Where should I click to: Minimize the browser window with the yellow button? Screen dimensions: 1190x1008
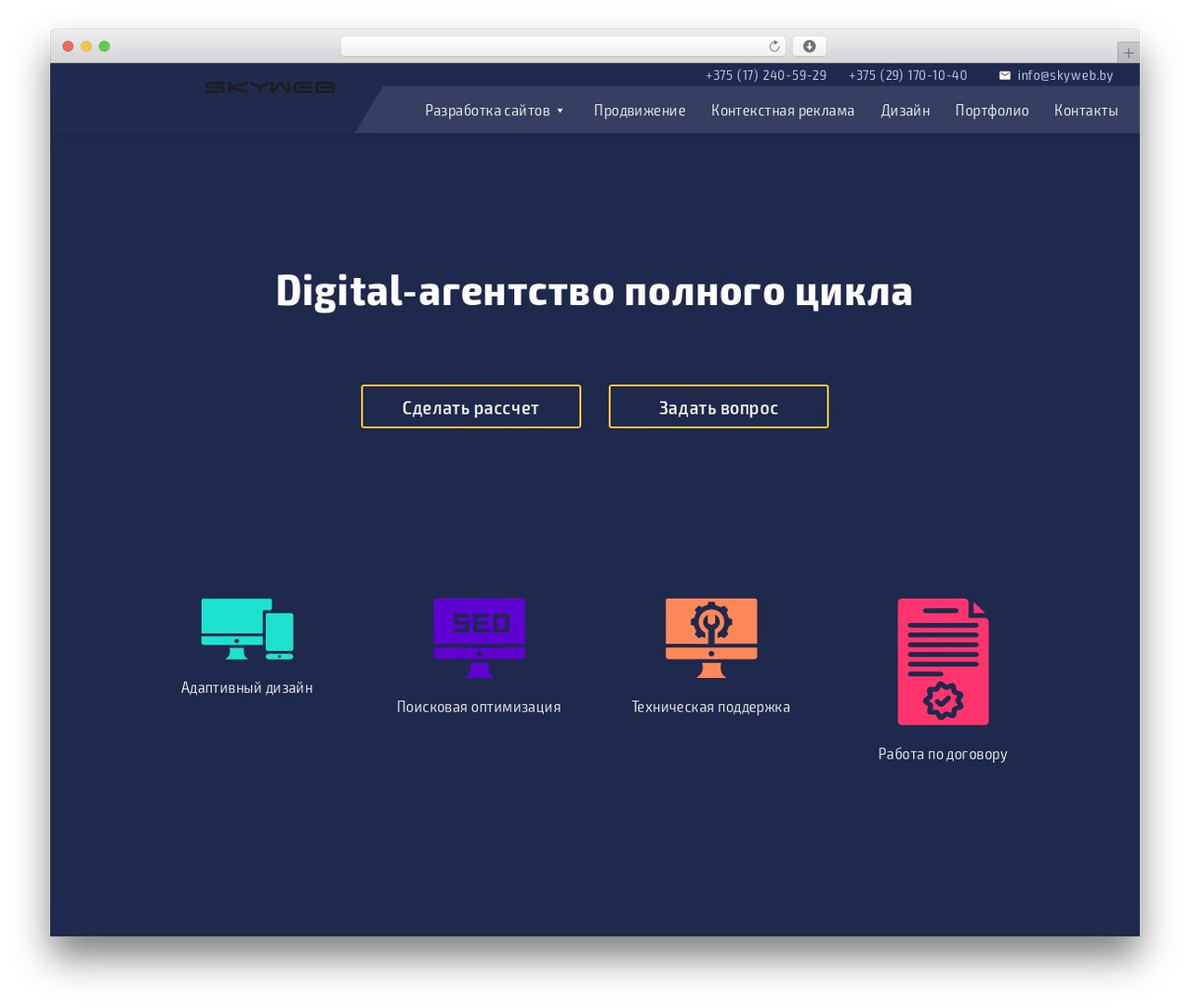(x=86, y=46)
